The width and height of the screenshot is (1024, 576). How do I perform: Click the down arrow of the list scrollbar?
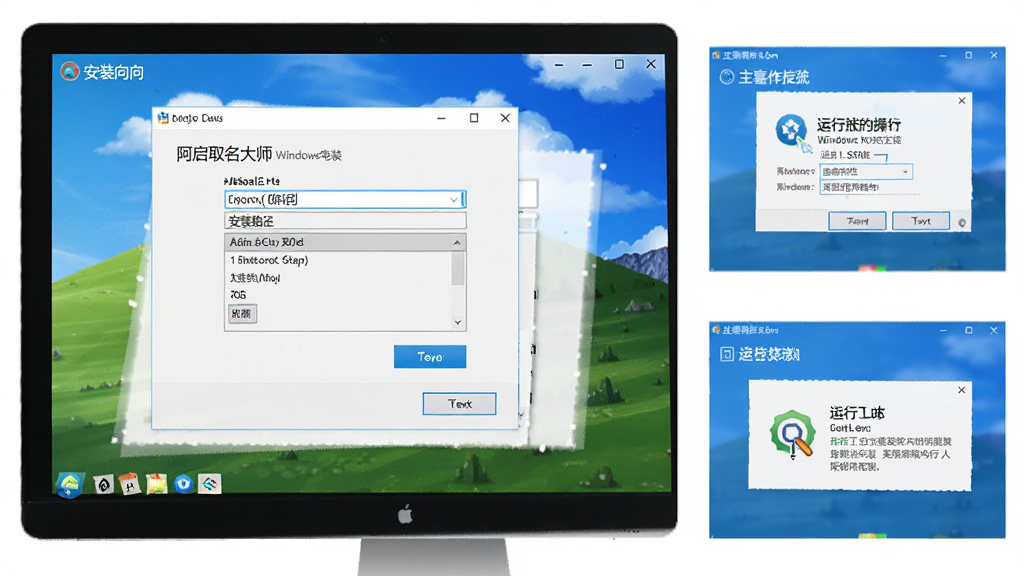[457, 323]
